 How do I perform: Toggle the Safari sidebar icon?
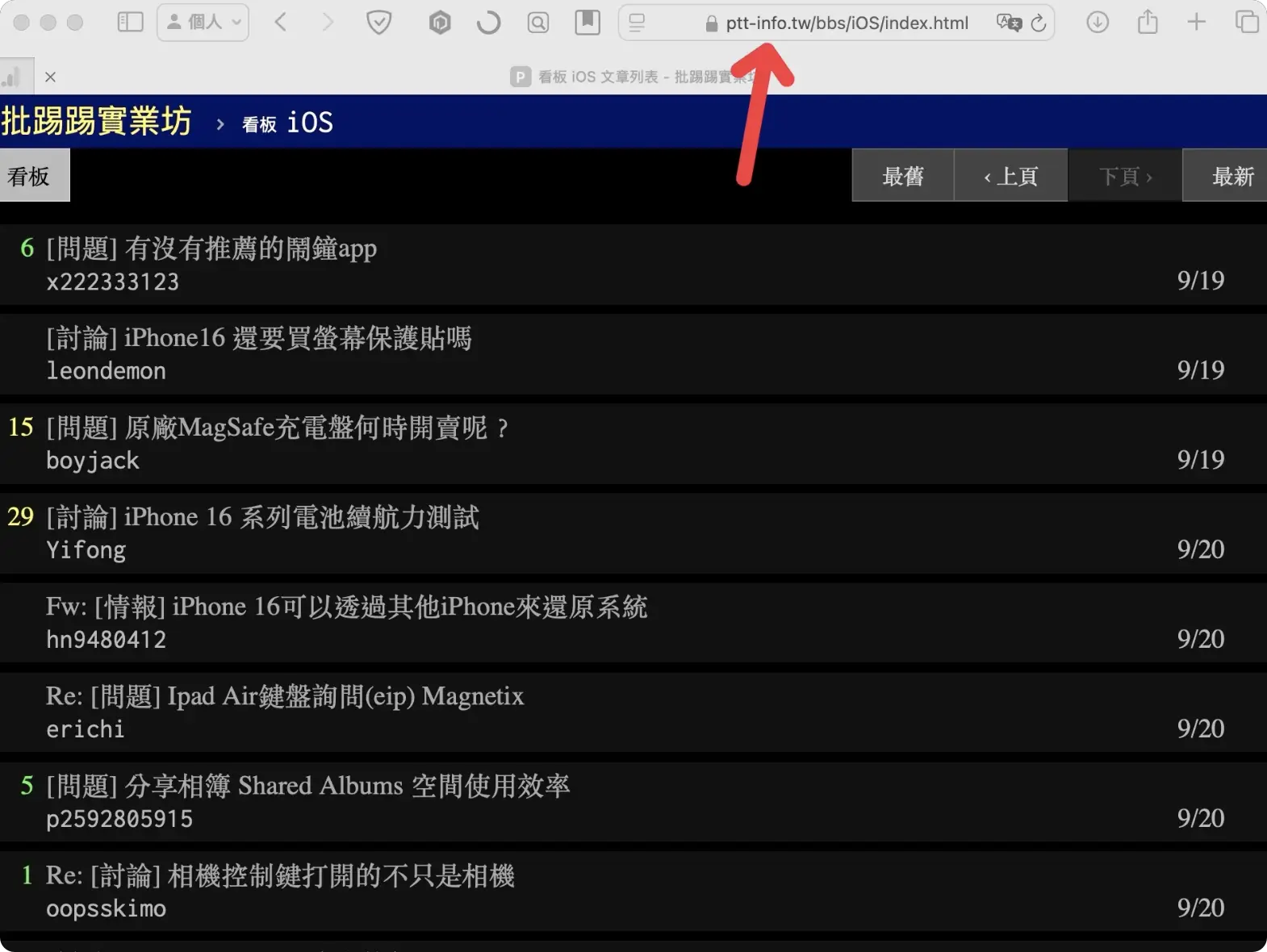pos(130,22)
